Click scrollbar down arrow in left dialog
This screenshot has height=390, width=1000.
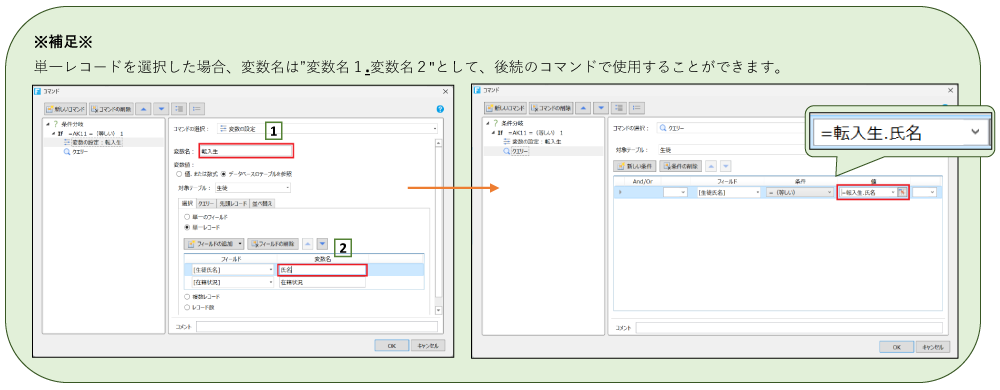coord(438,310)
